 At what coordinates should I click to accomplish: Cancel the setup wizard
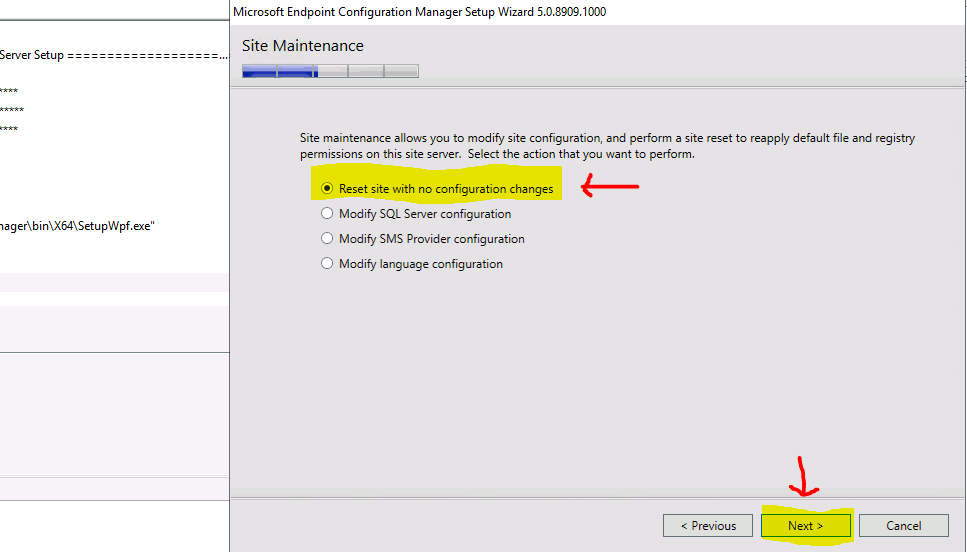(903, 525)
